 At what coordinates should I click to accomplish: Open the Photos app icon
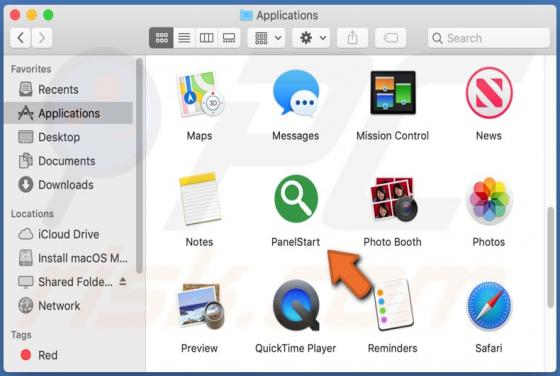pos(489,200)
